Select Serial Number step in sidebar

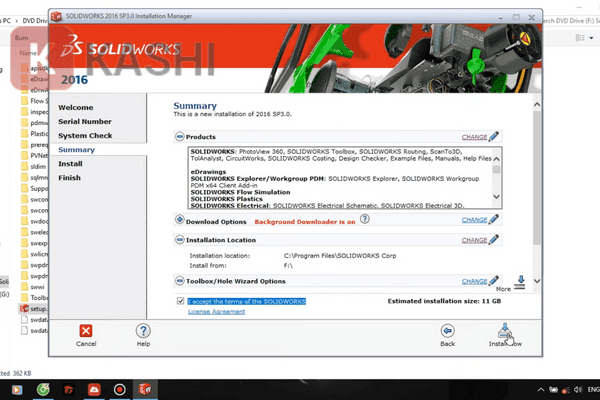coord(85,122)
